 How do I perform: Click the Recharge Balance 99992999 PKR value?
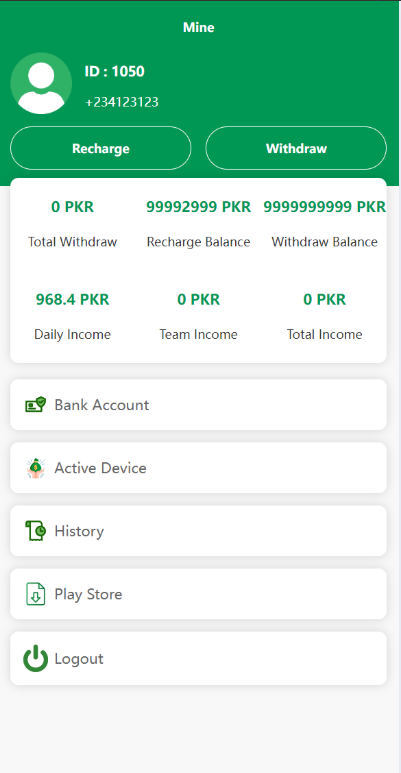click(x=198, y=207)
